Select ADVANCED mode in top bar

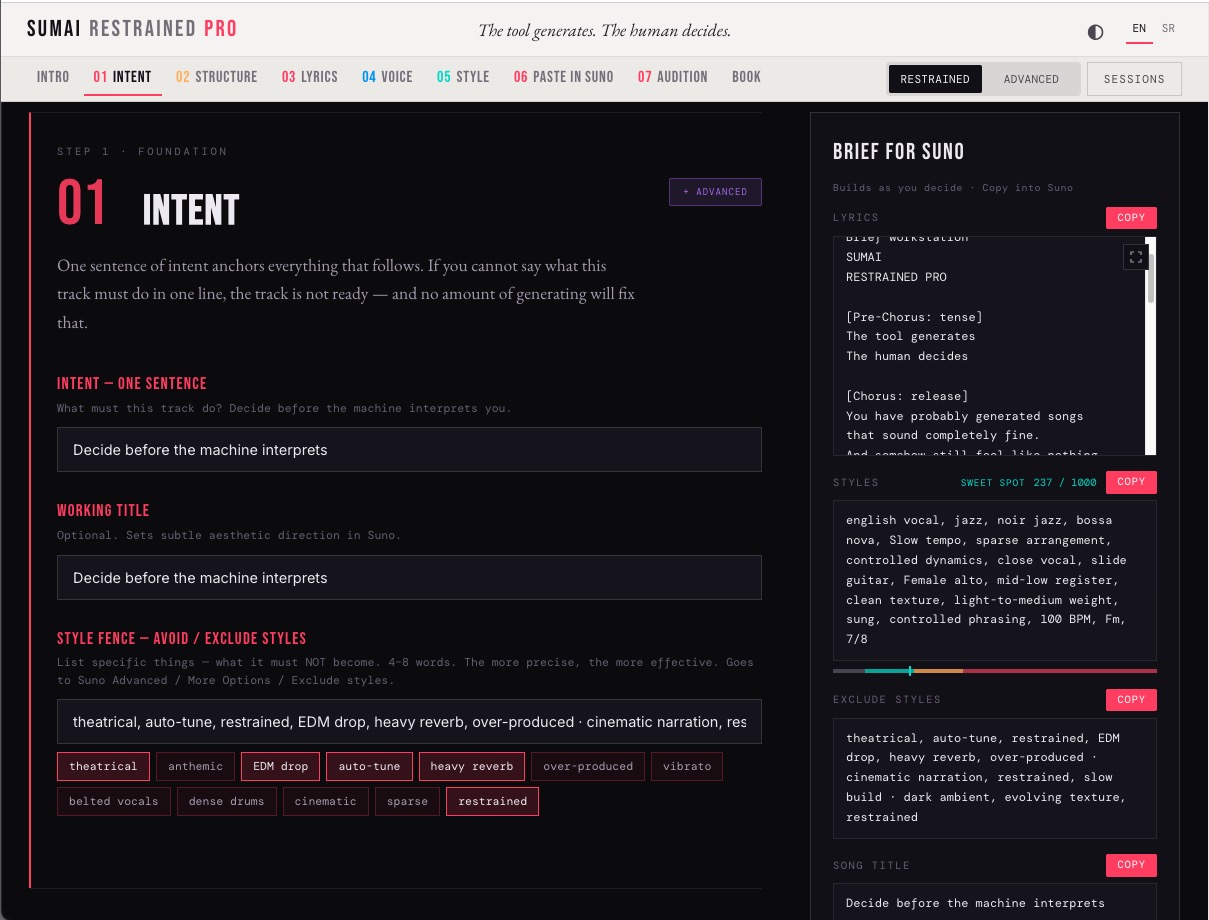click(x=1031, y=79)
